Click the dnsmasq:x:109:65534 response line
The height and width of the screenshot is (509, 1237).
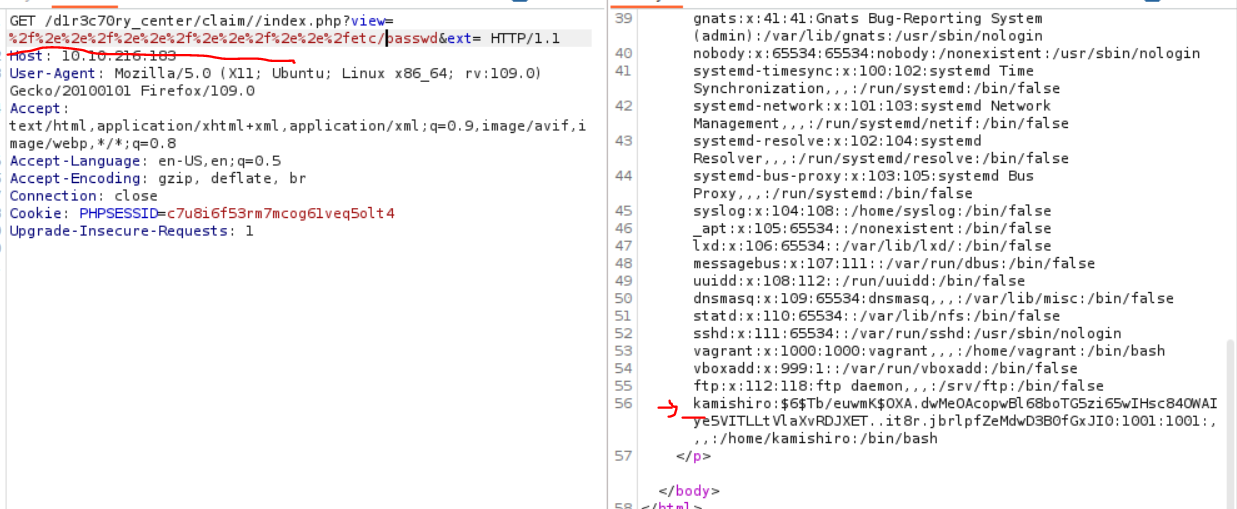tap(933, 298)
